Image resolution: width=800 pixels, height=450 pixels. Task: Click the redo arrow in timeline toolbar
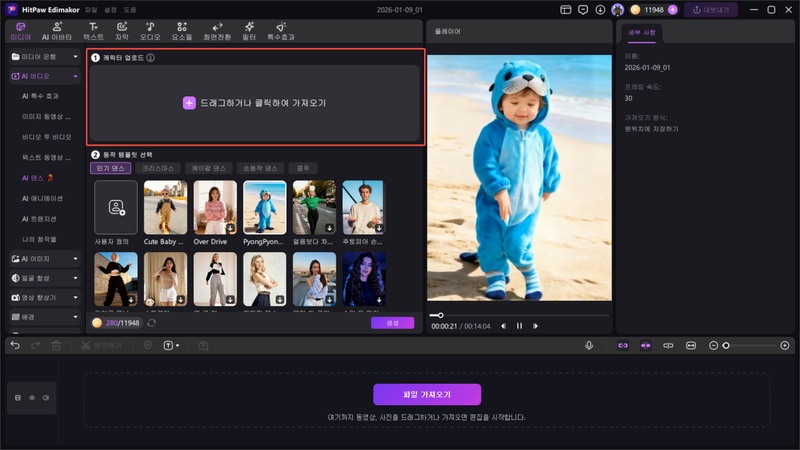(x=35, y=345)
